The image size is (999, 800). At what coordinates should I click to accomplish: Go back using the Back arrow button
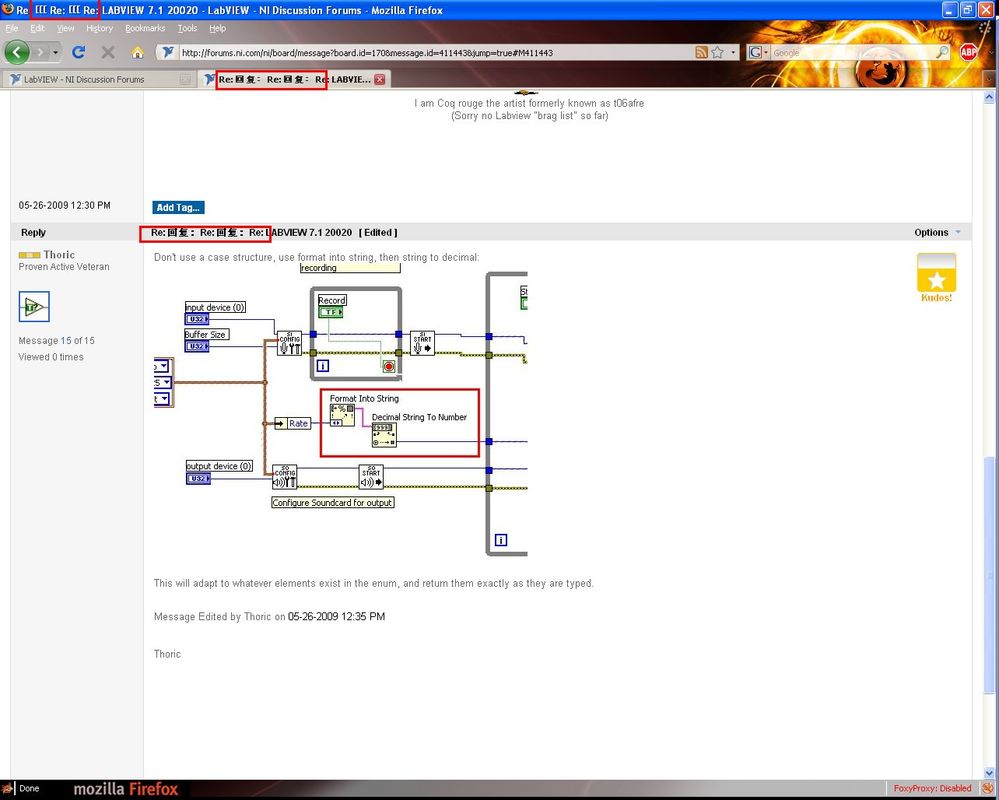[16, 52]
